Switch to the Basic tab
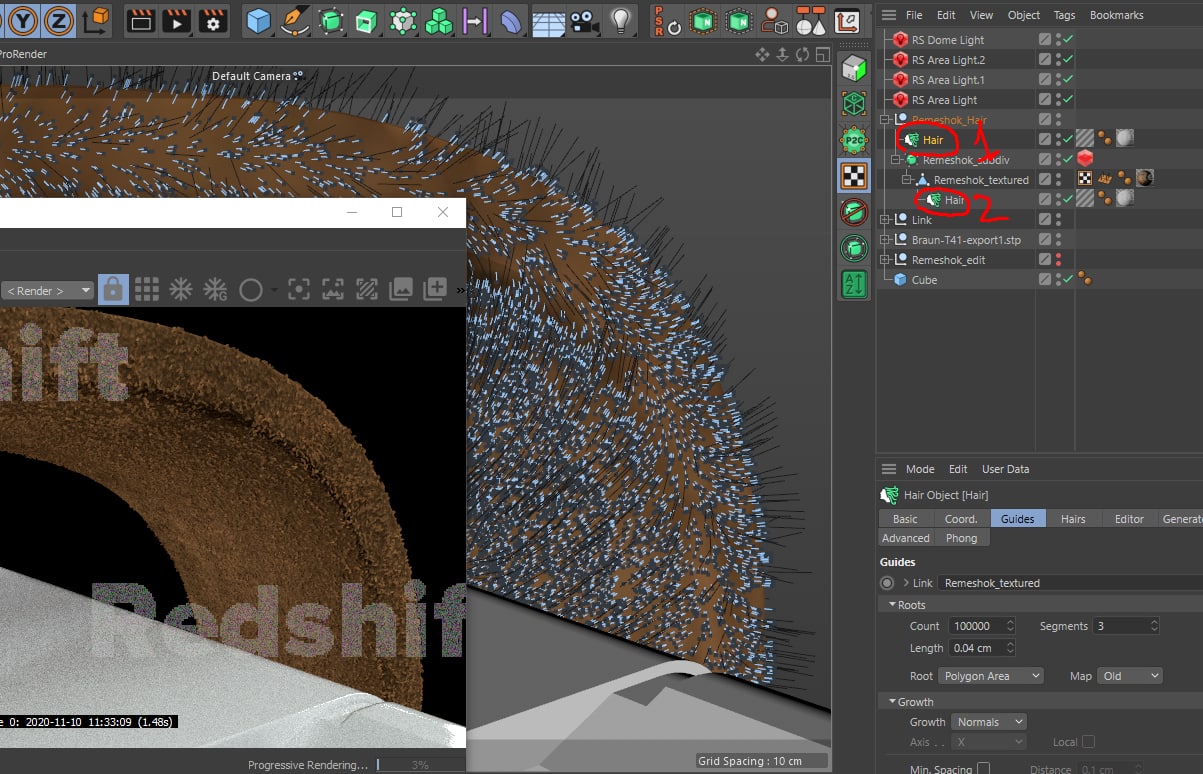Viewport: 1203px width, 774px height. [x=905, y=518]
